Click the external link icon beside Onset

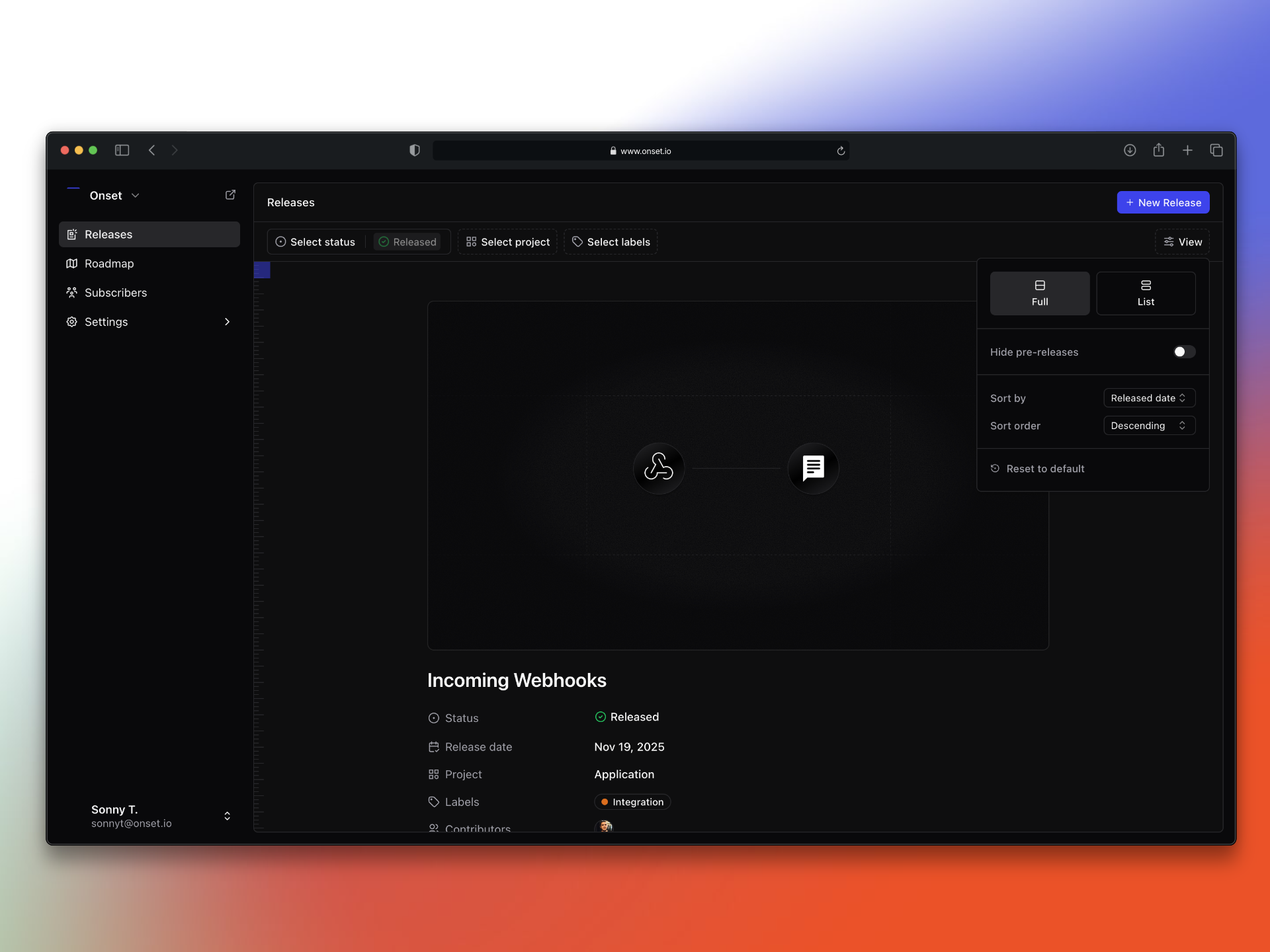click(230, 194)
